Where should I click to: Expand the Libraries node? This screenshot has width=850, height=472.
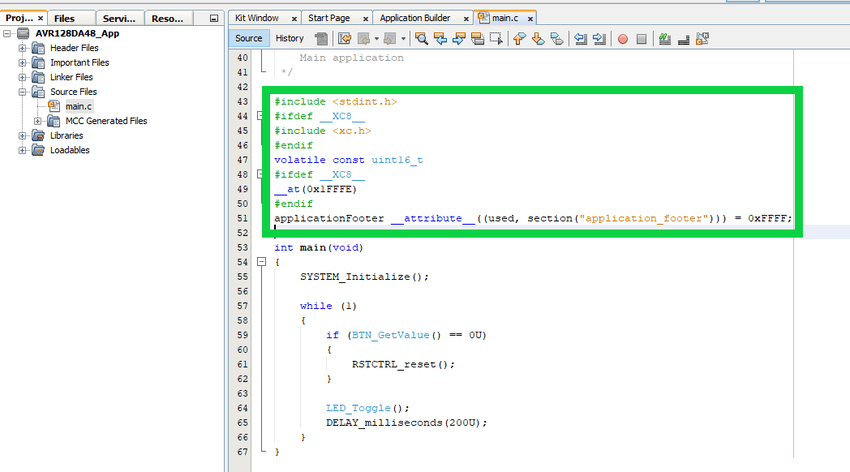tap(23, 135)
